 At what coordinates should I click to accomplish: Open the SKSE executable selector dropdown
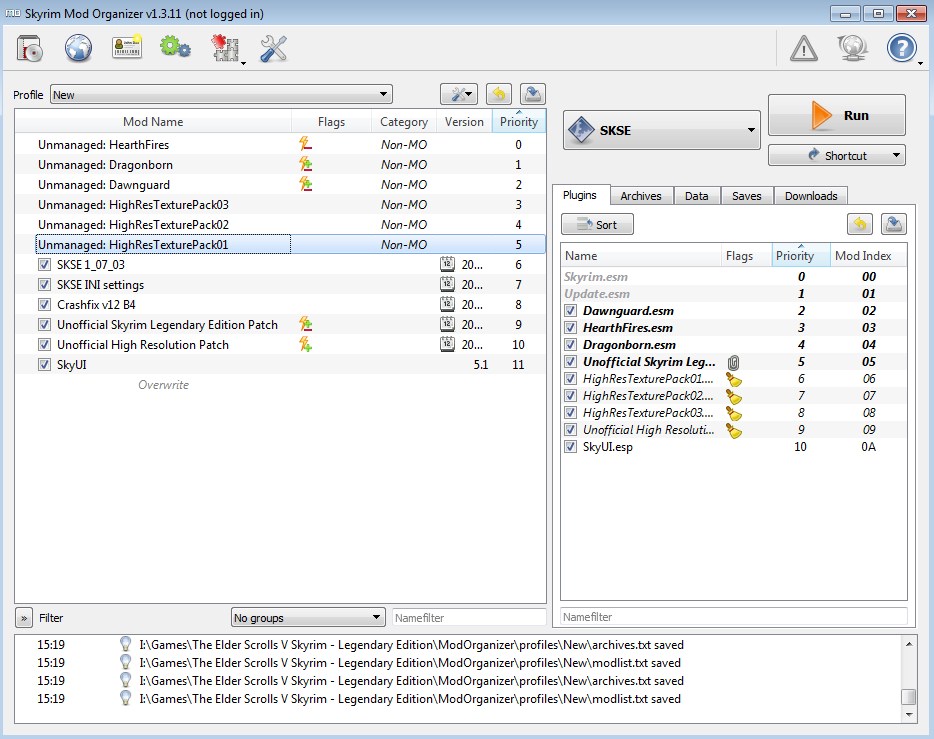662,130
